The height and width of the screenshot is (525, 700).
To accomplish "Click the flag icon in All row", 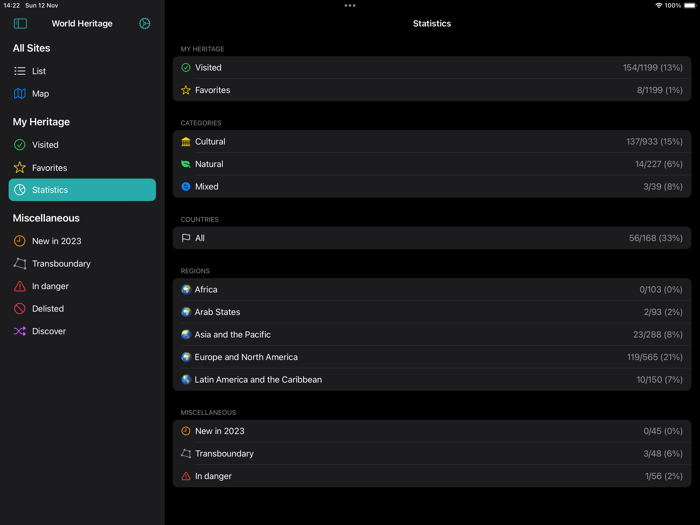I will pos(186,238).
